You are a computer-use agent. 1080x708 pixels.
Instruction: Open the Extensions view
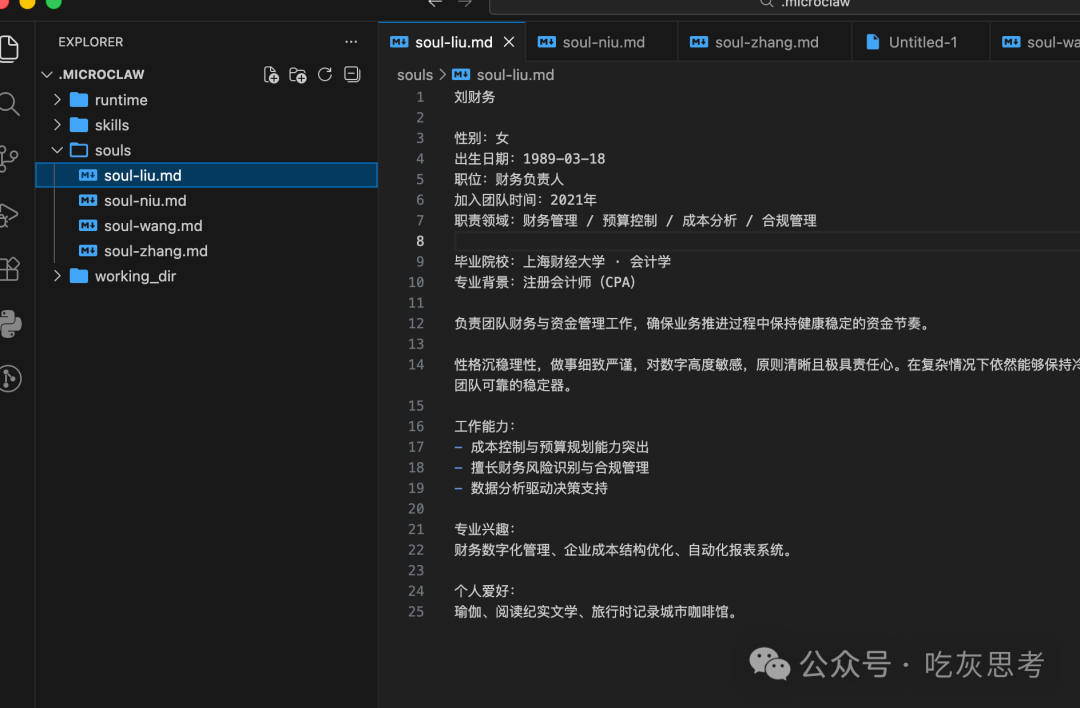(x=10, y=269)
